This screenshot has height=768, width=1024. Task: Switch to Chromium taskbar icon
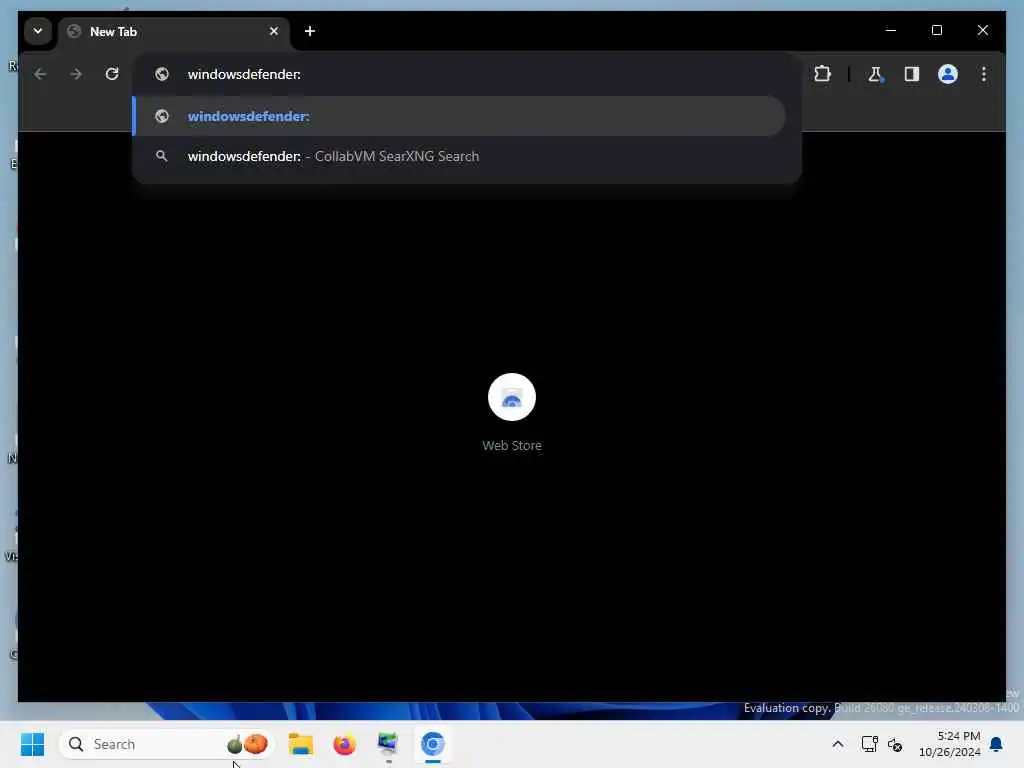[x=432, y=744]
